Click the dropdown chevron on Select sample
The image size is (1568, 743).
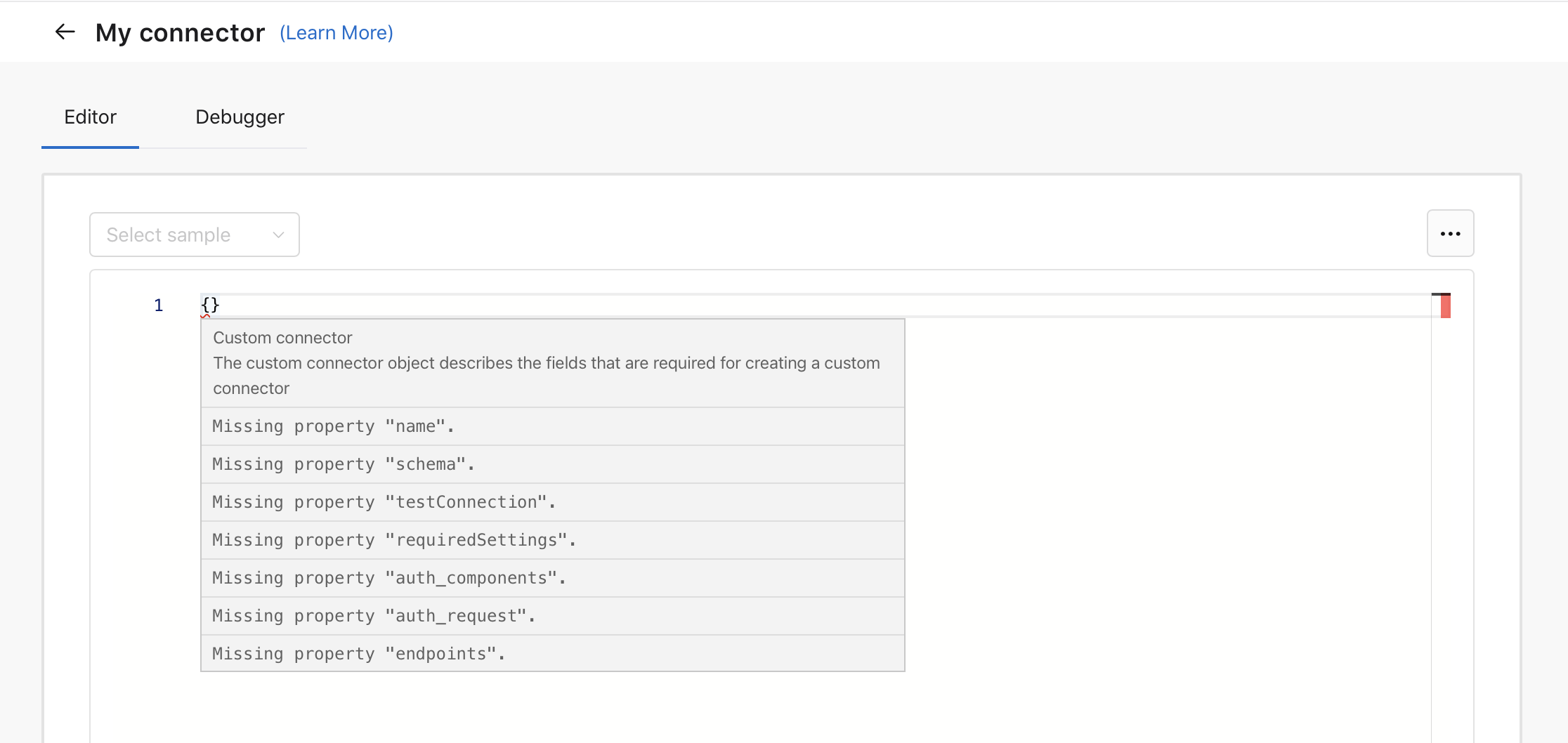click(278, 235)
